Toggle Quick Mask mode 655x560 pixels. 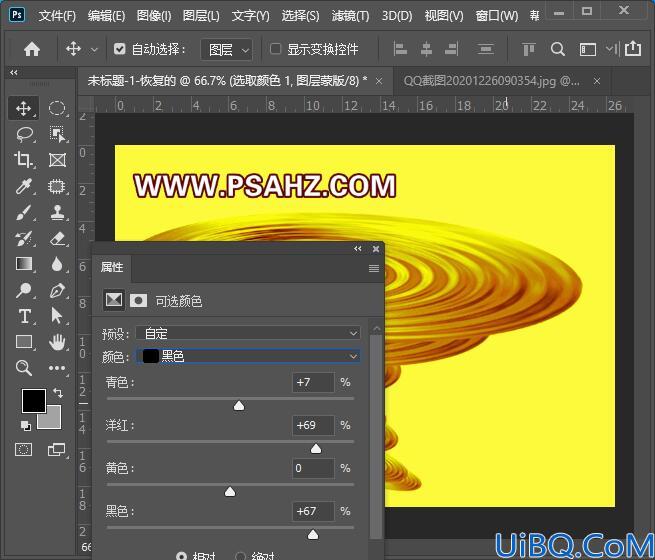(23, 450)
